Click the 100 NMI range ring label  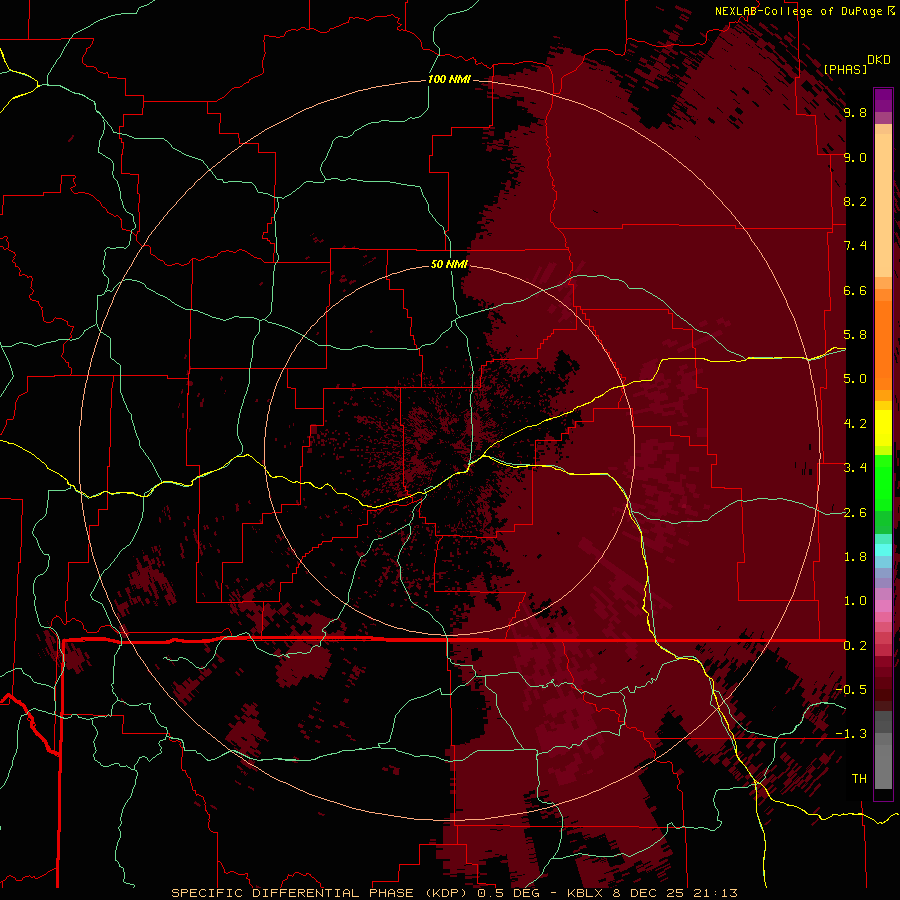(x=449, y=79)
